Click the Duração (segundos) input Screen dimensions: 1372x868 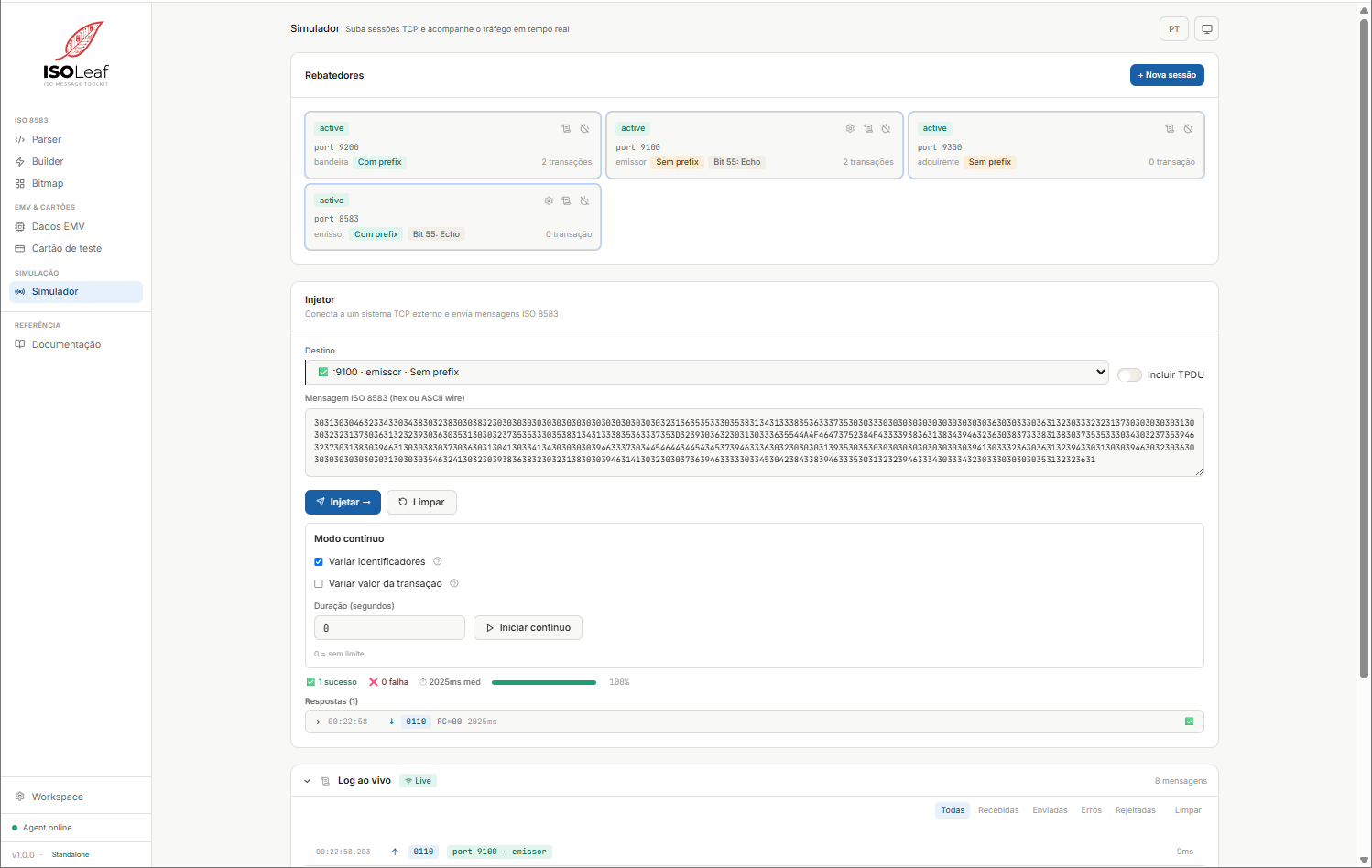[x=389, y=627]
